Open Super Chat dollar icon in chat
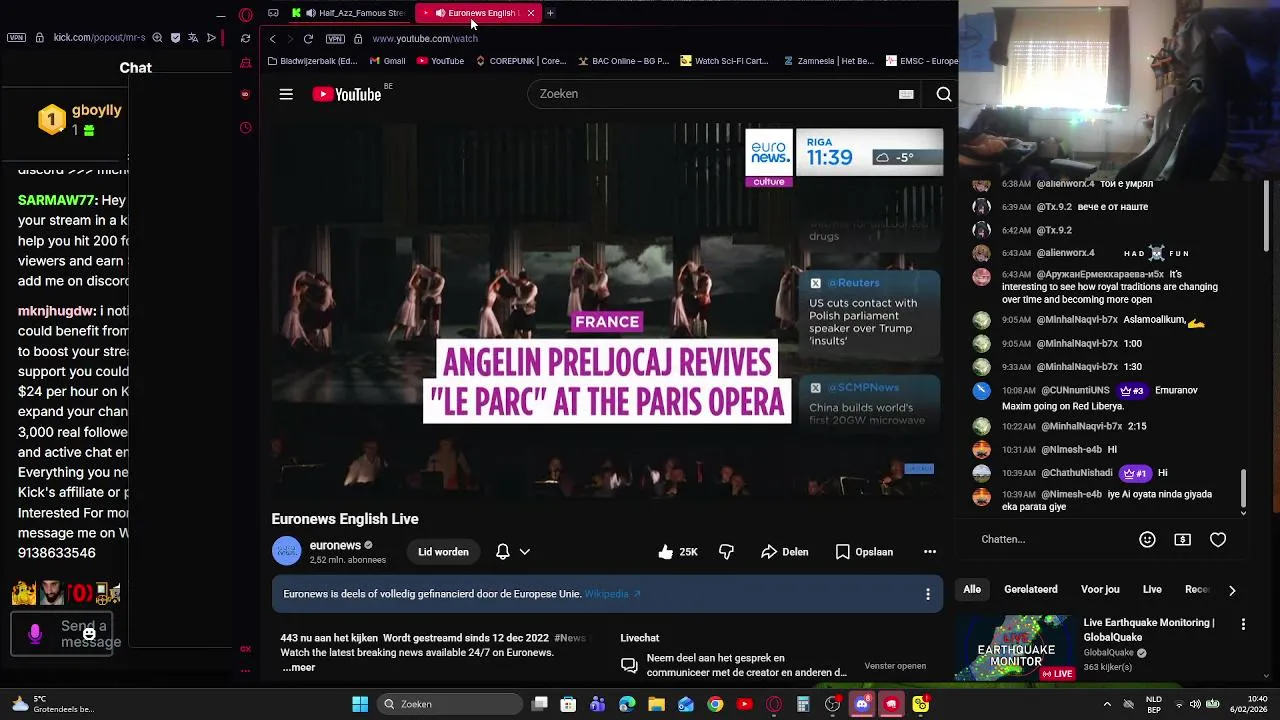This screenshot has height=720, width=1280. [x=1182, y=539]
